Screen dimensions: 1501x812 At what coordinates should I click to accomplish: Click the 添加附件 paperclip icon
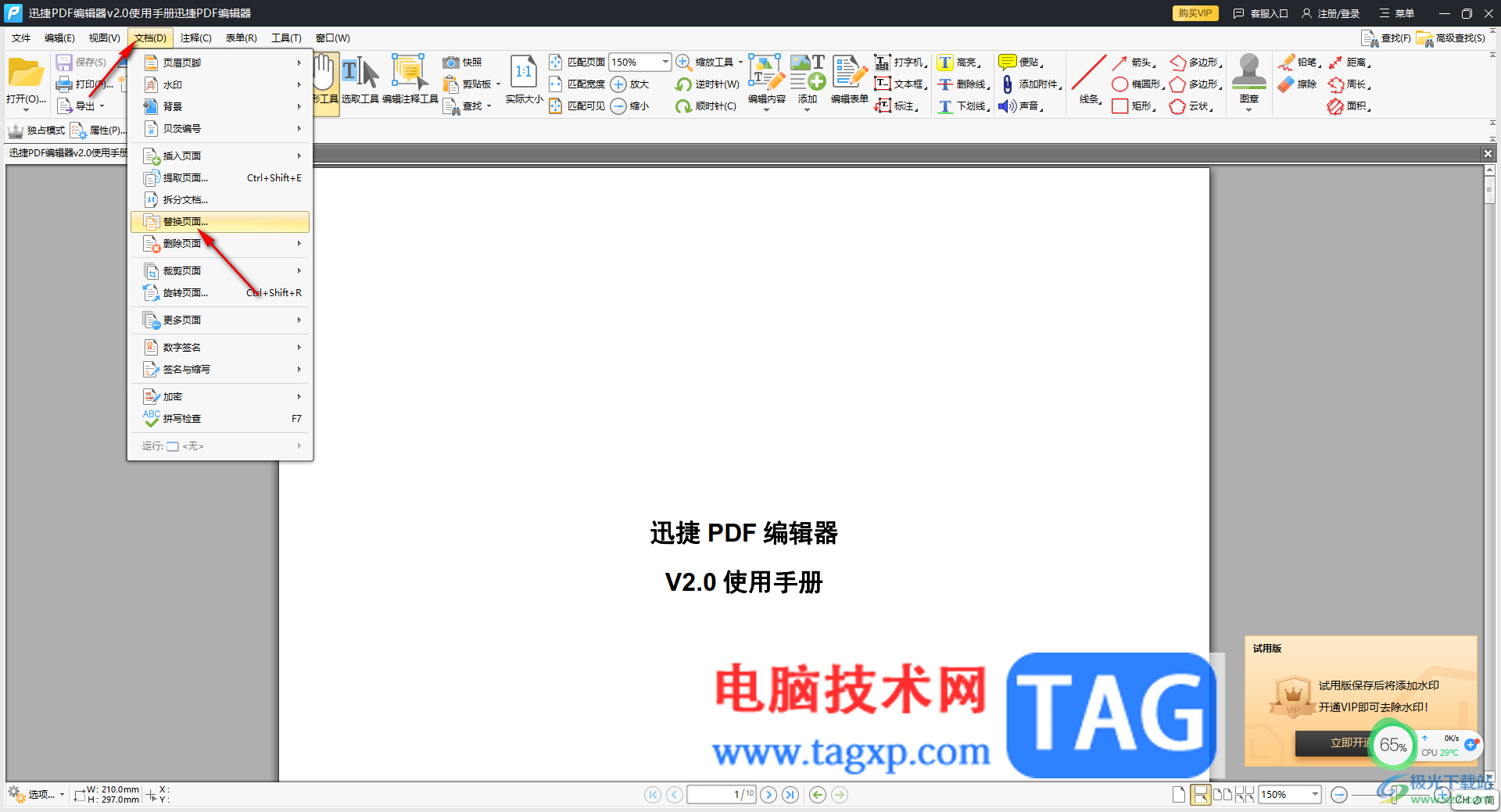click(x=1008, y=84)
